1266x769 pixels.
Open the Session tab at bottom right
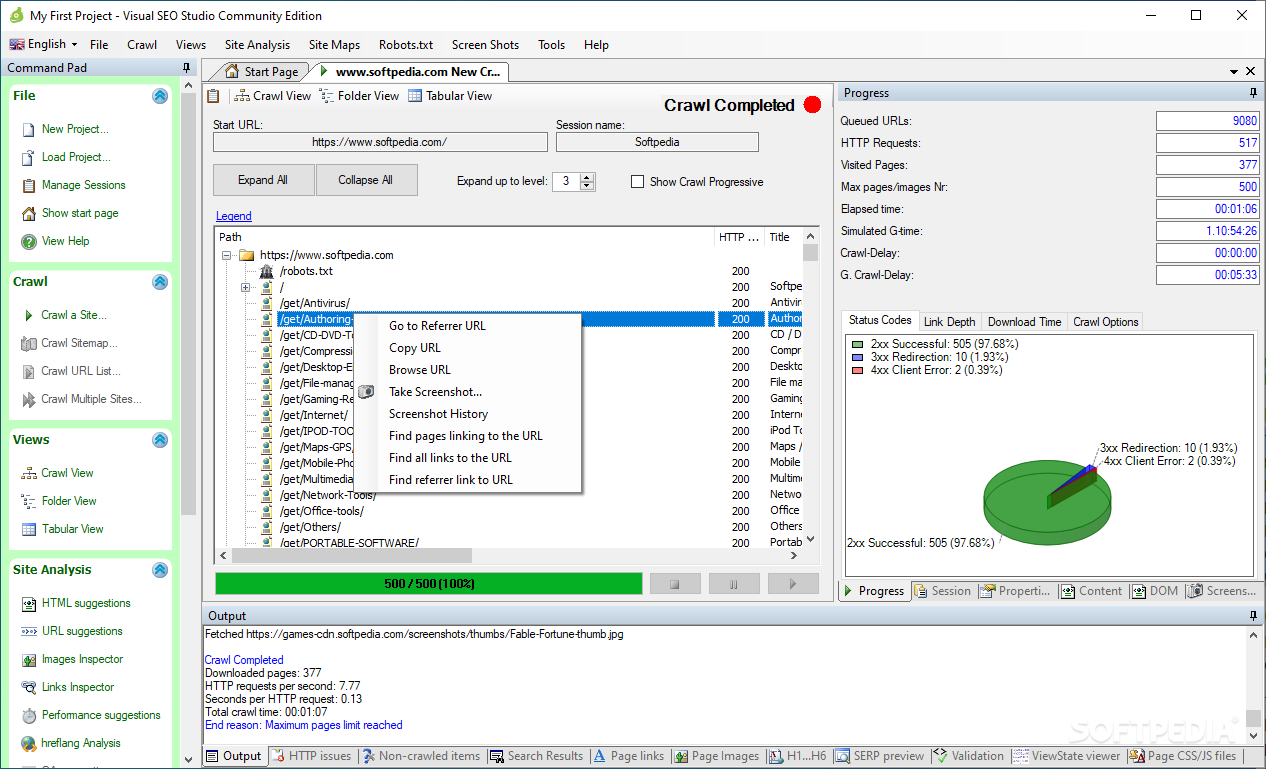[942, 591]
